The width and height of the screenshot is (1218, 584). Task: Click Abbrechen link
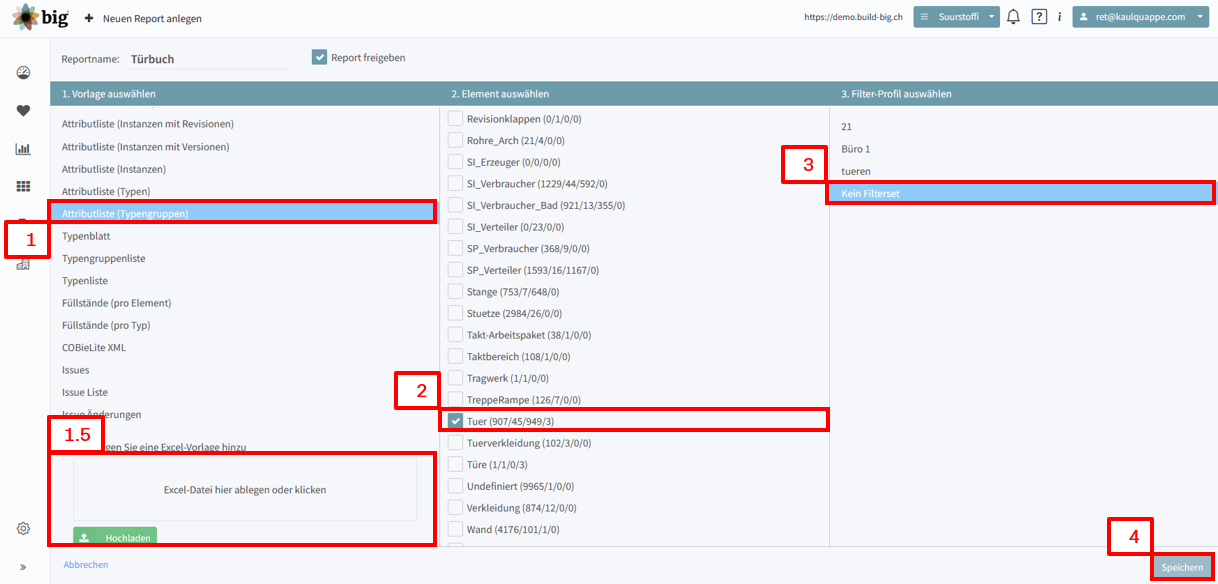pyautogui.click(x=86, y=565)
